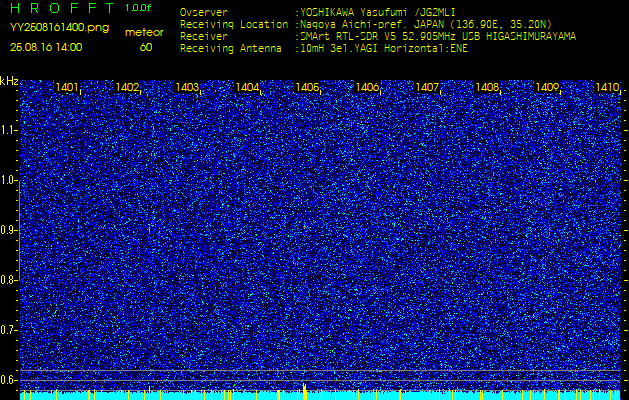Click observer name YOSHIKAWA Yasufumi /JG2MLI
629x400 pixels.
pyautogui.click(x=378, y=13)
